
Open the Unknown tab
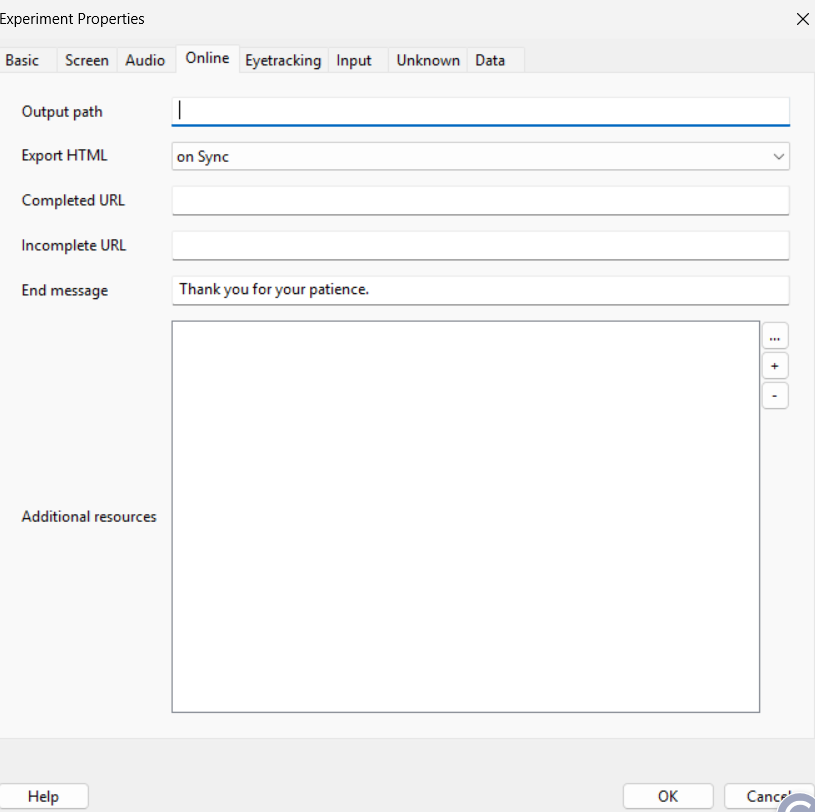pos(428,60)
